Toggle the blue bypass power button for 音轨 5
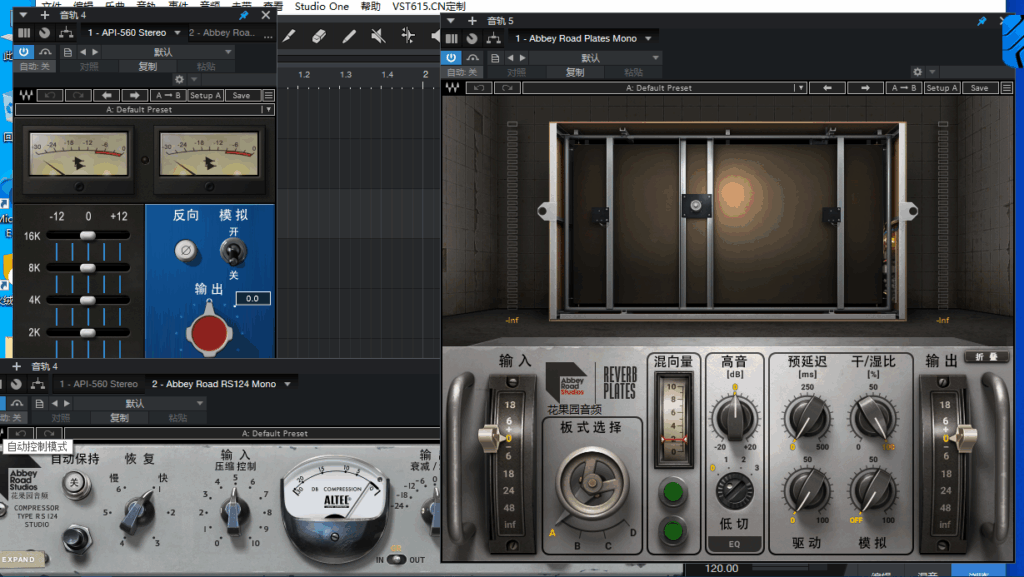Image resolution: width=1024 pixels, height=577 pixels. (452, 57)
